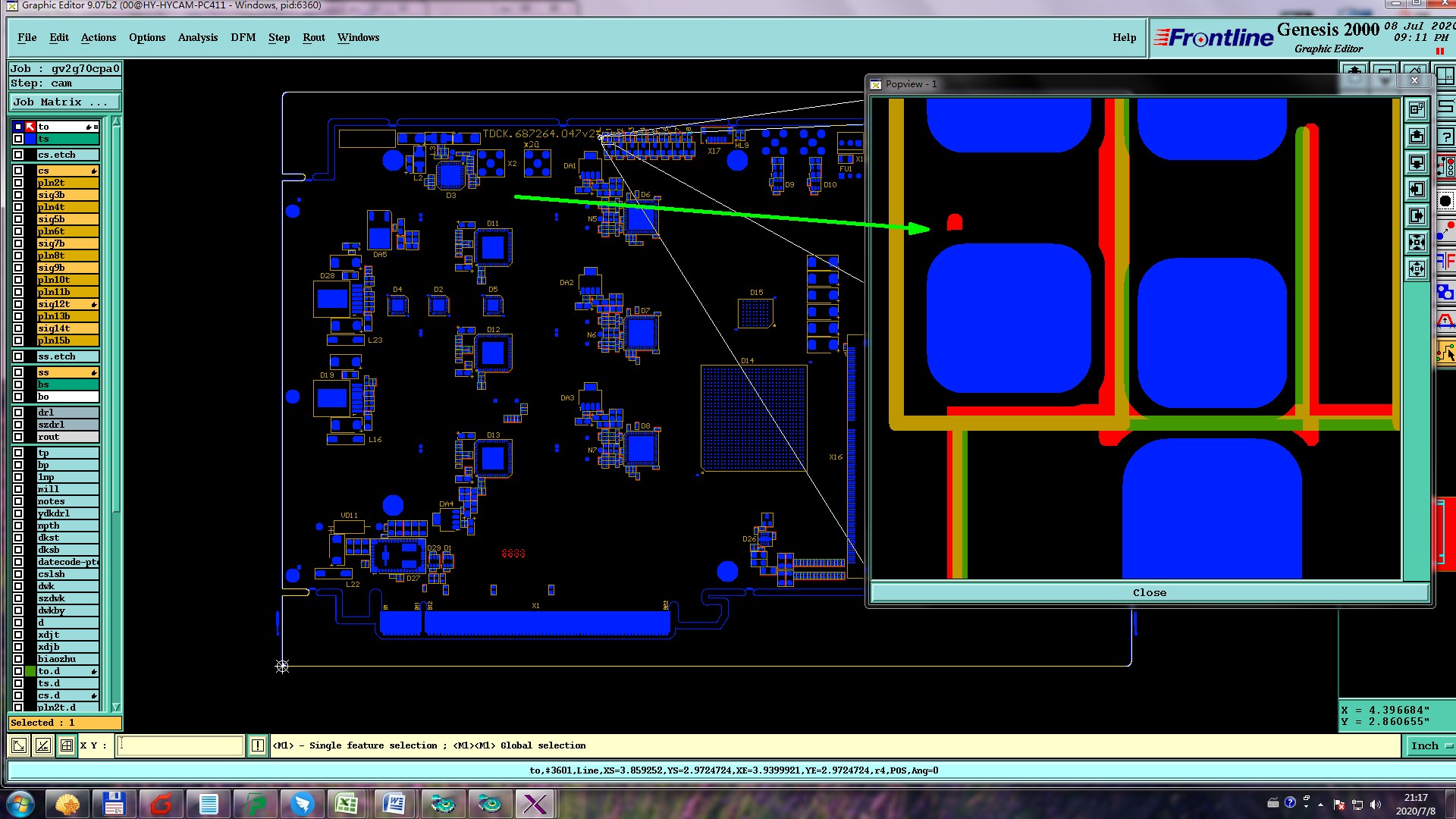This screenshot has width=1456, height=819.
Task: Open the Analysis menu
Action: point(197,37)
